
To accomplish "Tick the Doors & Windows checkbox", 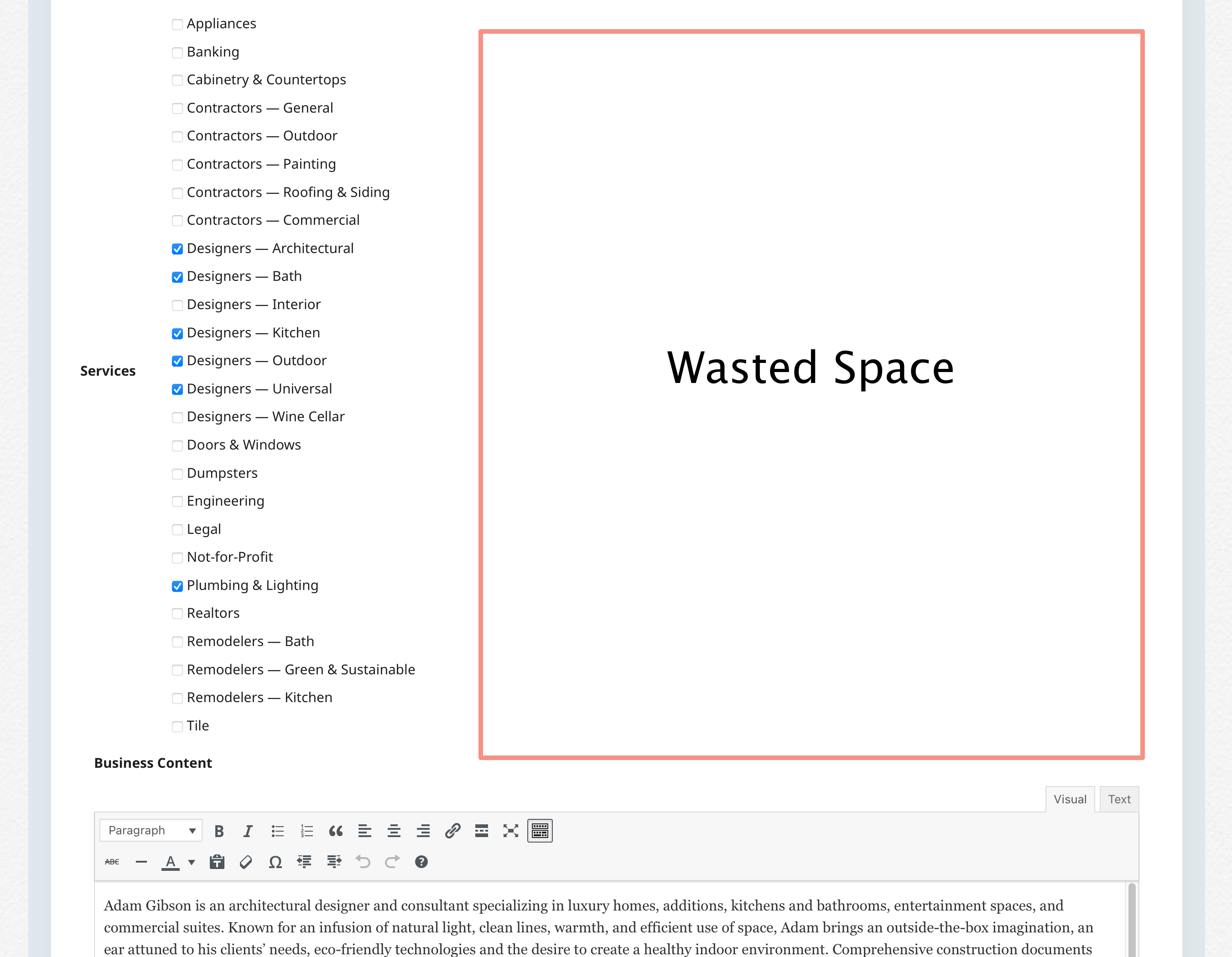I will click(177, 445).
